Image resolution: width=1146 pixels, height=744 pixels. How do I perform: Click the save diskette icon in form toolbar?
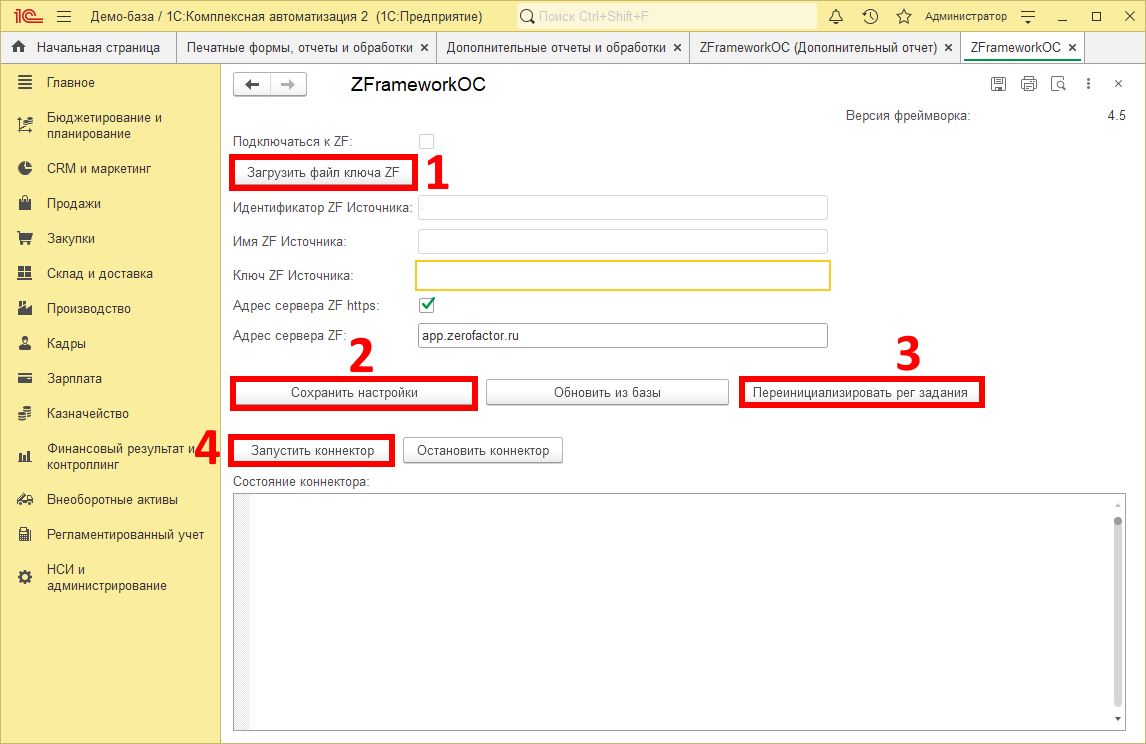(x=998, y=85)
